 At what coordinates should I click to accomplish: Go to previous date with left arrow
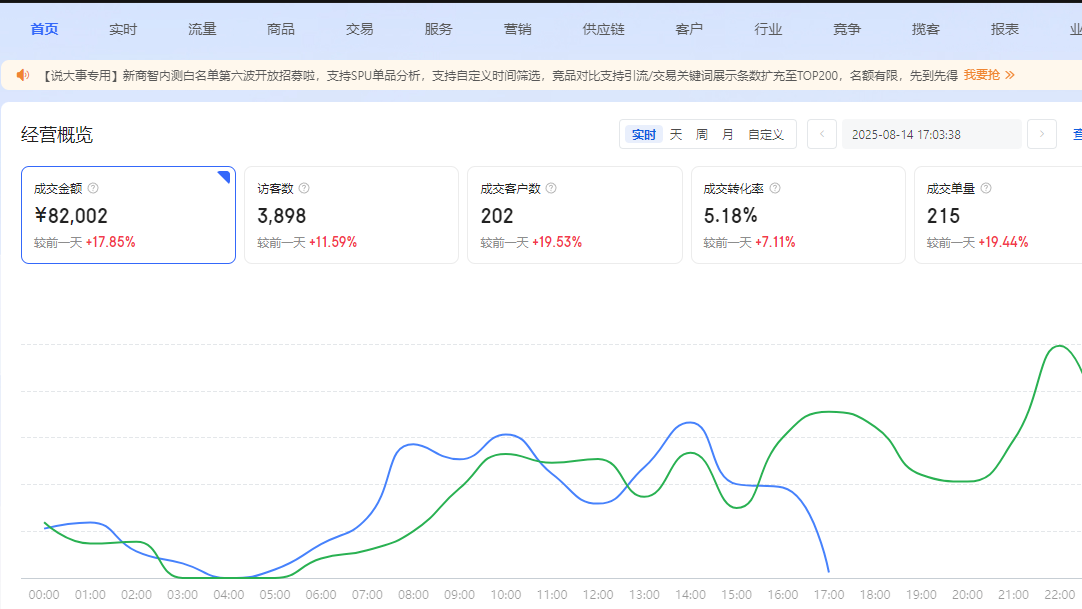point(822,134)
